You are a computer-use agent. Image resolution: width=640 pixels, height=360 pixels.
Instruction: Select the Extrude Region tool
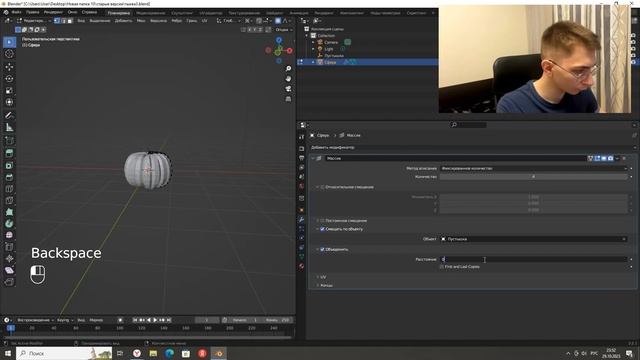[9, 153]
